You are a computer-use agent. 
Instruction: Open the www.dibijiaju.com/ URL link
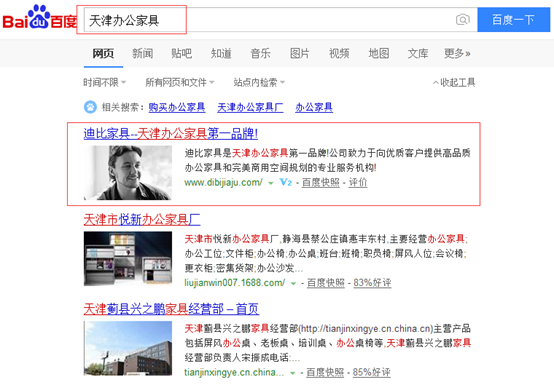(x=223, y=182)
